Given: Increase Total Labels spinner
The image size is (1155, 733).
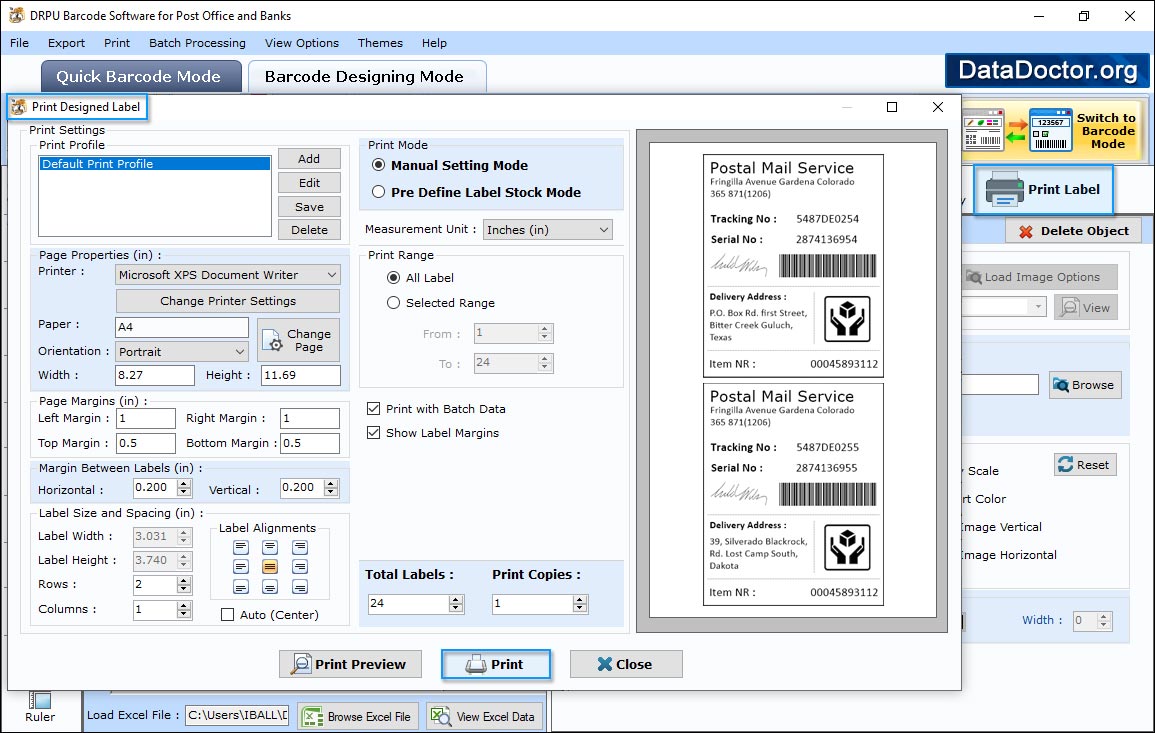Looking at the screenshot, I should (456, 599).
